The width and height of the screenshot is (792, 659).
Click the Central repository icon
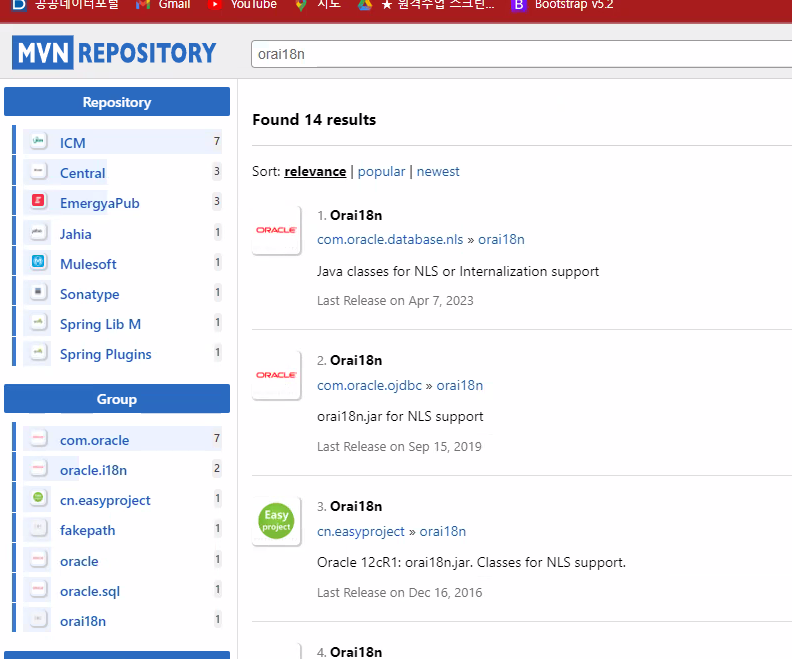click(38, 171)
